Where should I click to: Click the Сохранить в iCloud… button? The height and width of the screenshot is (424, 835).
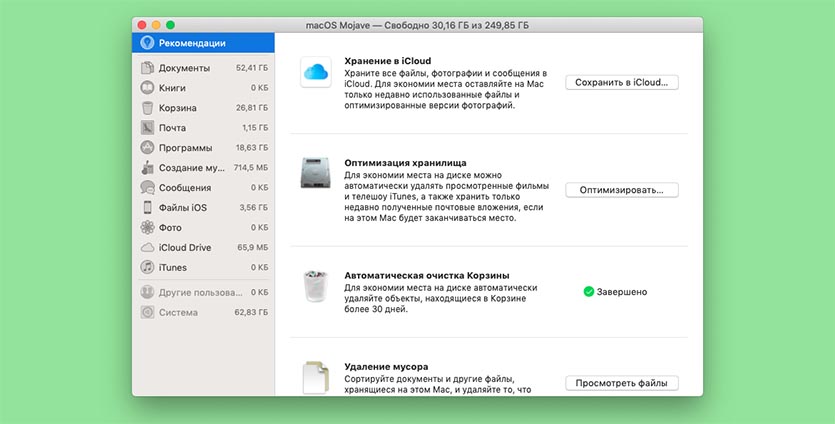click(621, 83)
